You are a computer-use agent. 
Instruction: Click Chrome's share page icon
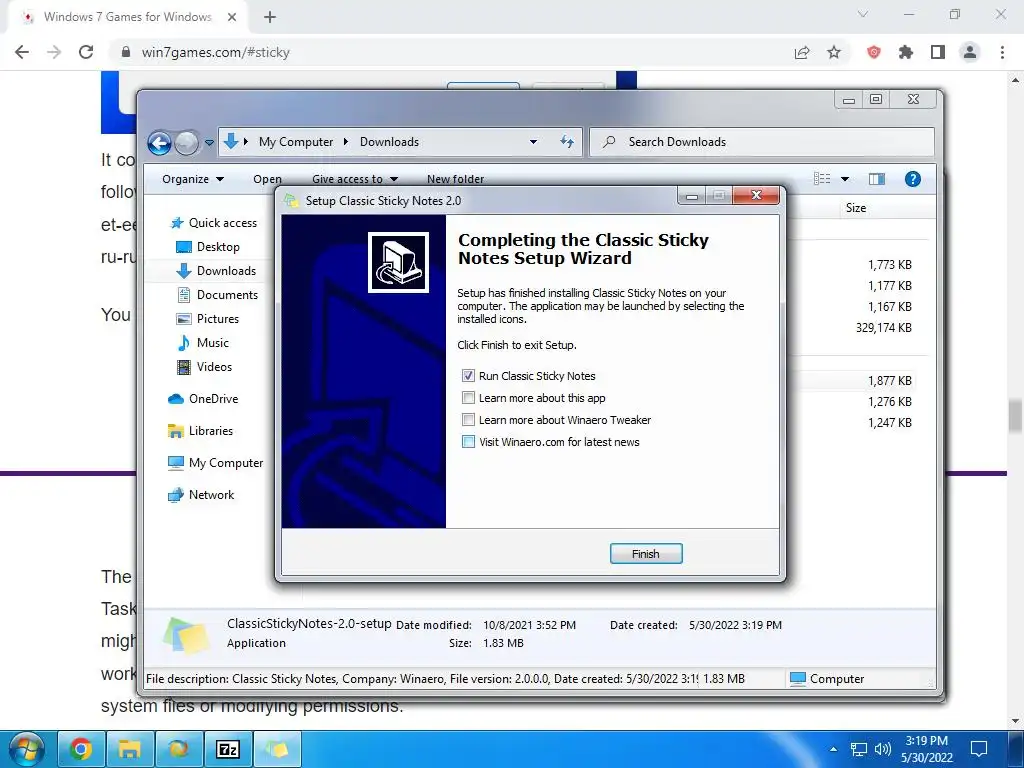coord(802,52)
